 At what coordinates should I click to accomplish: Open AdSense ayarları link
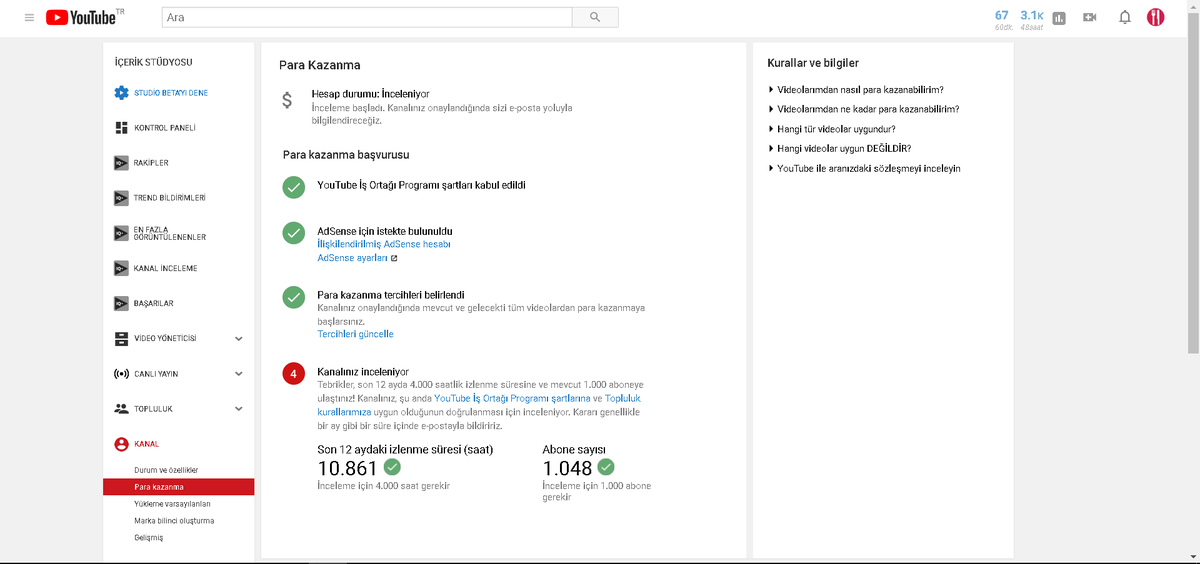[352, 258]
